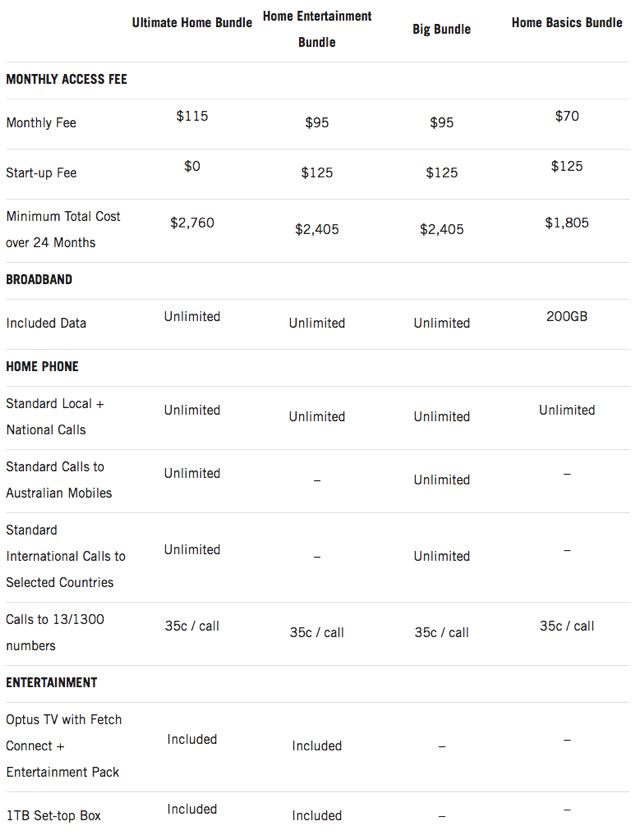Click the Minimum Total Cost over 24 Months label
This screenshot has height=840, width=640.
tap(63, 229)
